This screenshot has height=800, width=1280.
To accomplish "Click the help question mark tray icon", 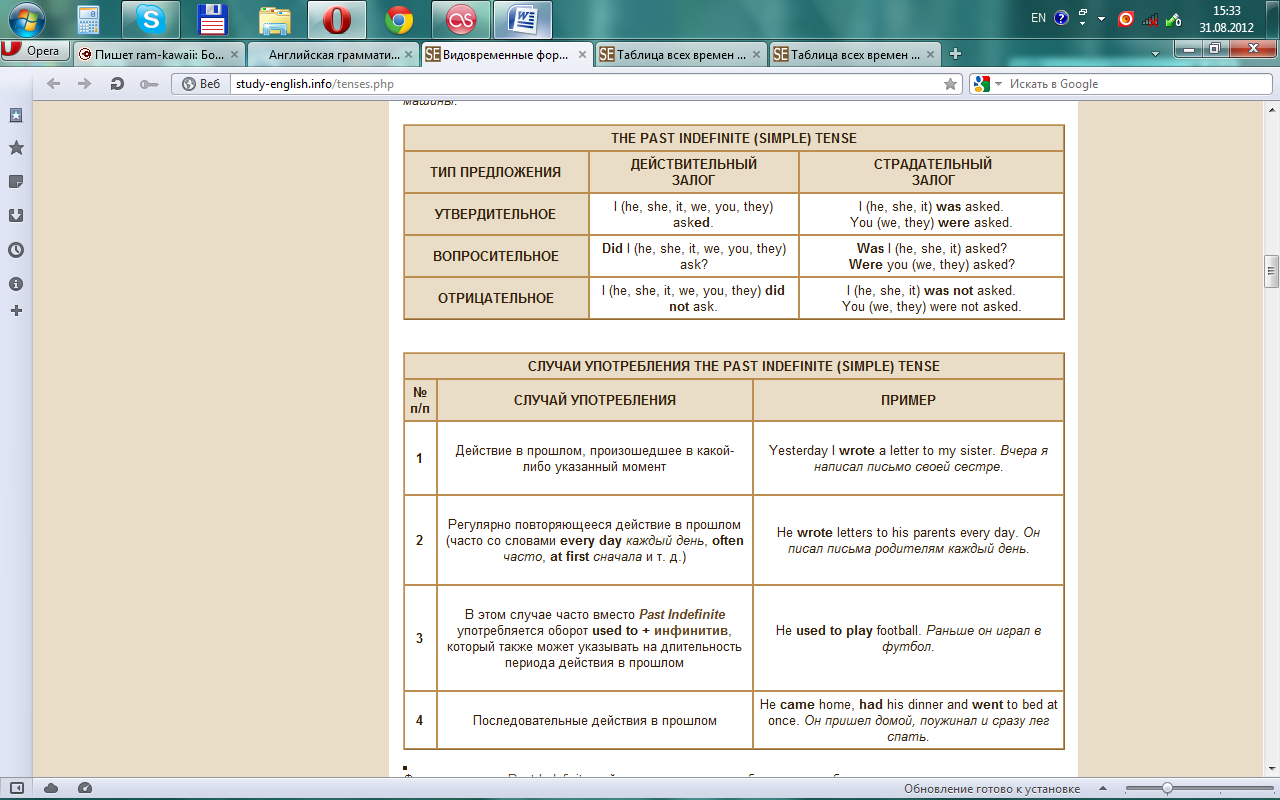I will 1062,18.
